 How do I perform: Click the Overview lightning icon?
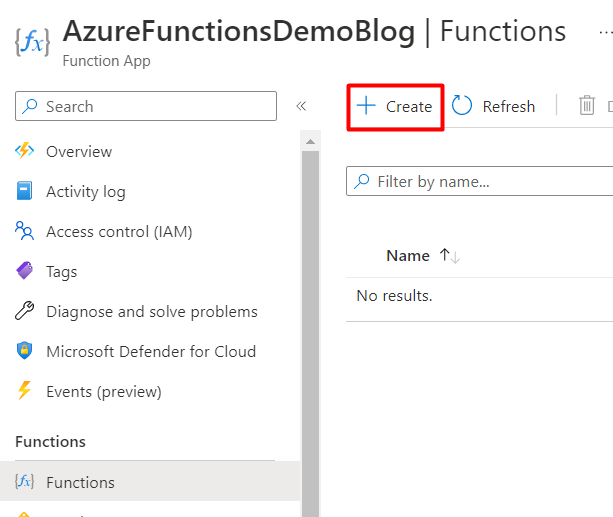coord(25,151)
